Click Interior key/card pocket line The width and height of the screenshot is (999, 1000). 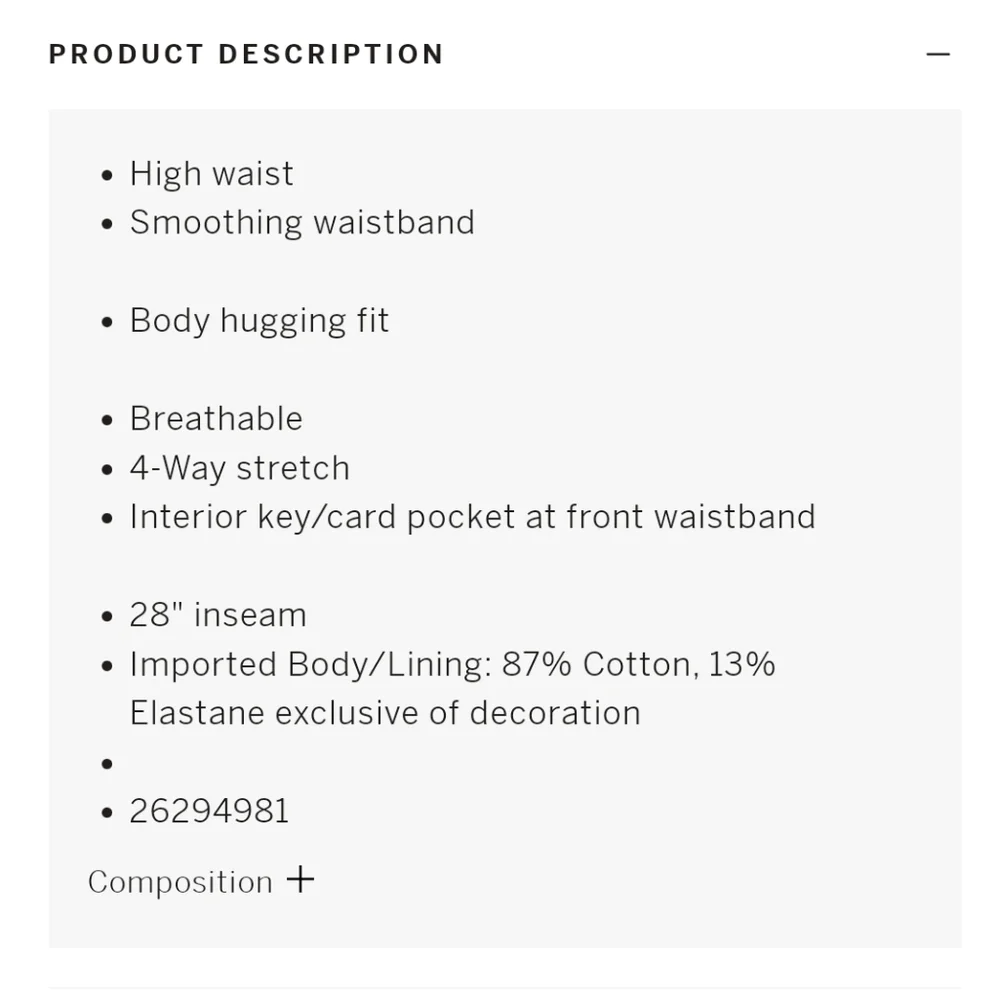473,517
